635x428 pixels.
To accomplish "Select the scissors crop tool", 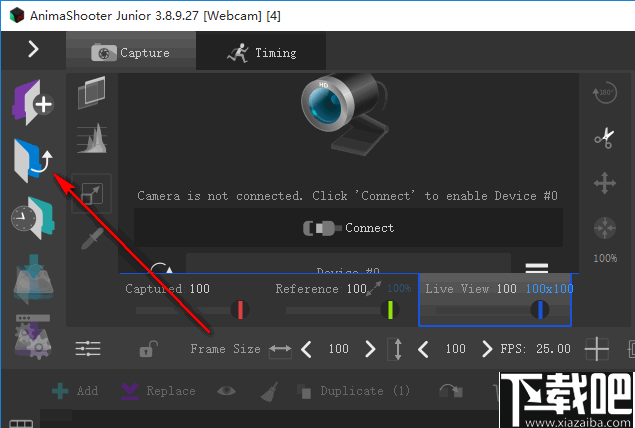I will point(605,138).
